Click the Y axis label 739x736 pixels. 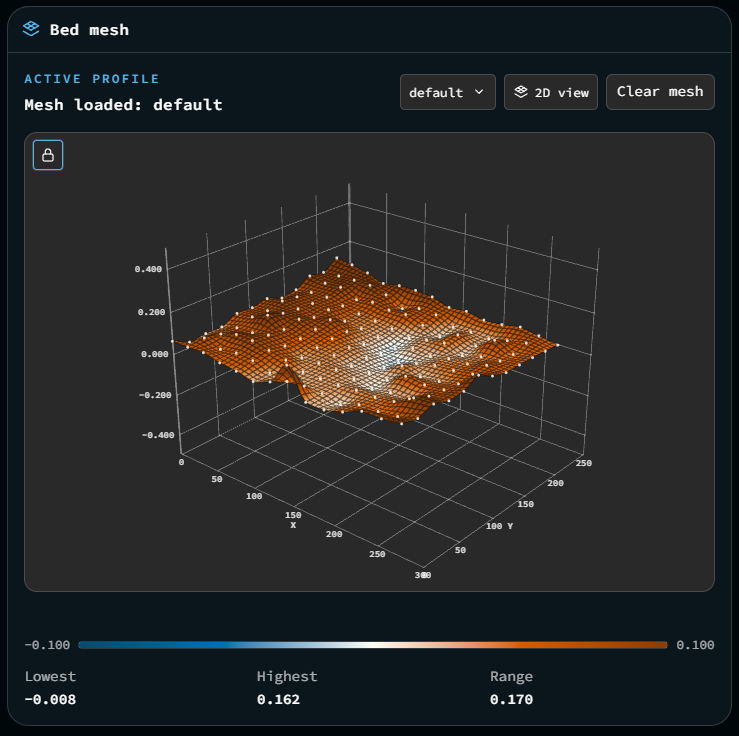coord(510,526)
